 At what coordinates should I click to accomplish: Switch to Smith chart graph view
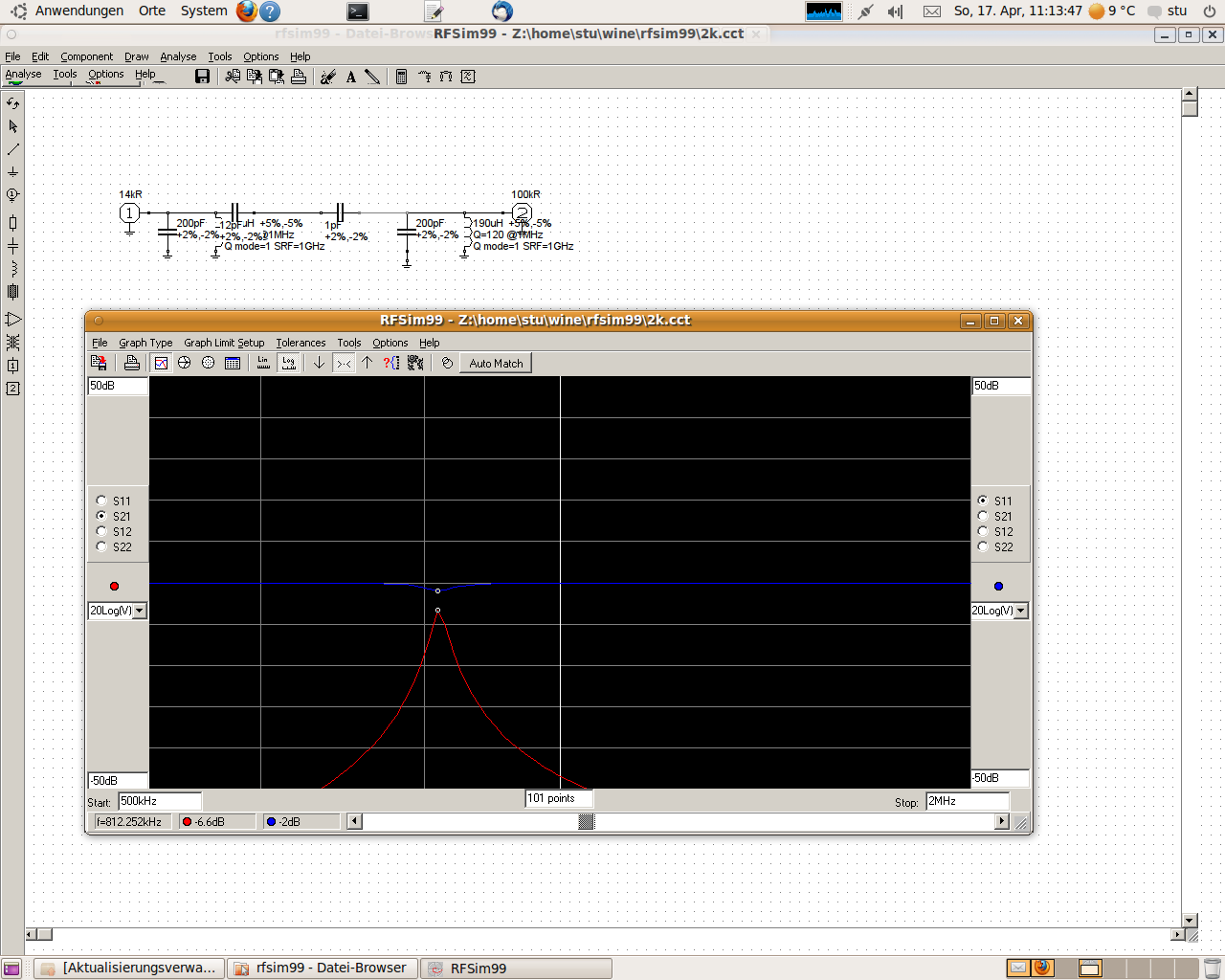[x=185, y=364]
